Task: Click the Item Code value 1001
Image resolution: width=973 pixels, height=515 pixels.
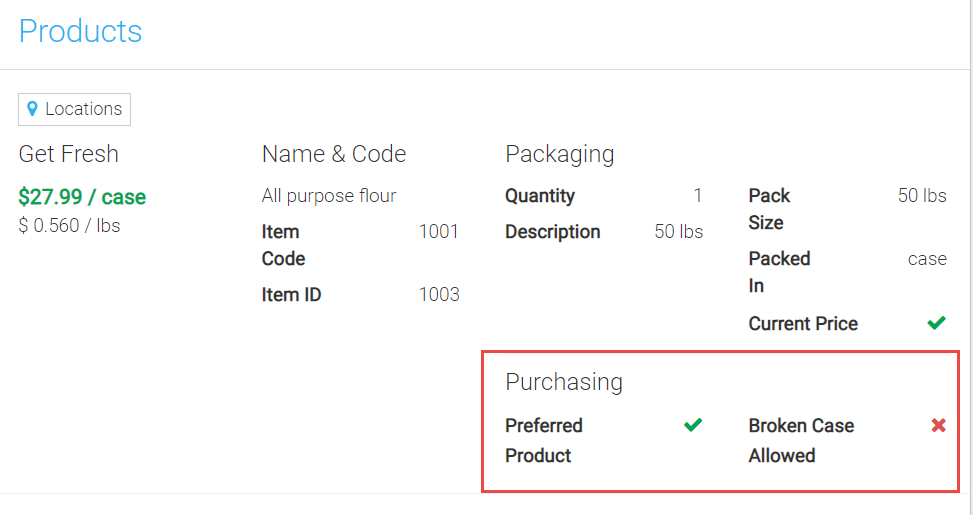Action: click(438, 232)
